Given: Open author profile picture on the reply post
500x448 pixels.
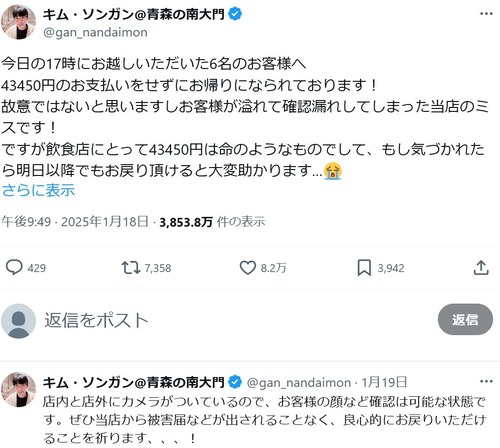Looking at the screenshot, I should 18,390.
